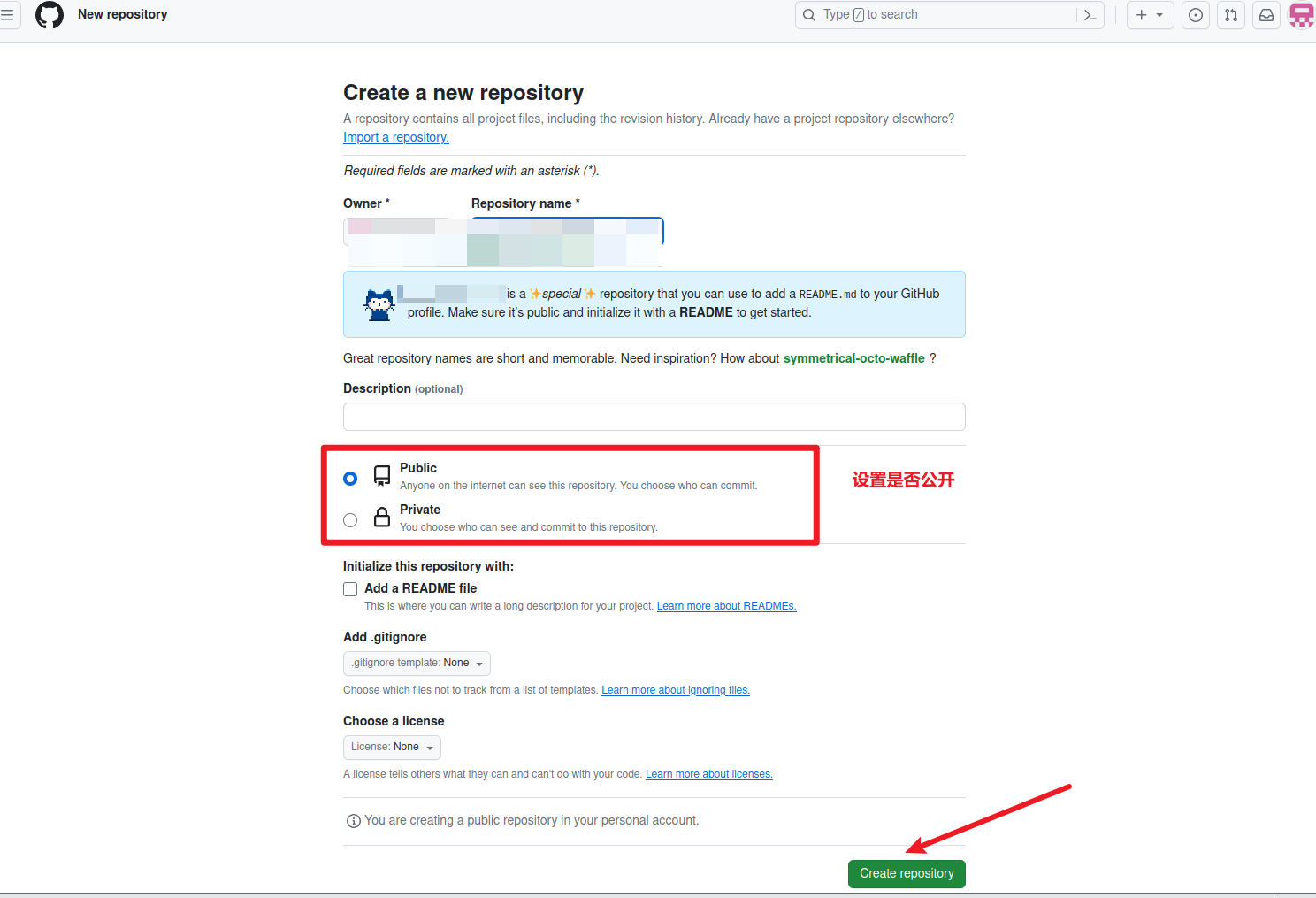Viewport: 1316px width, 898px height.
Task: Open the command palette icon
Action: click(x=1090, y=15)
